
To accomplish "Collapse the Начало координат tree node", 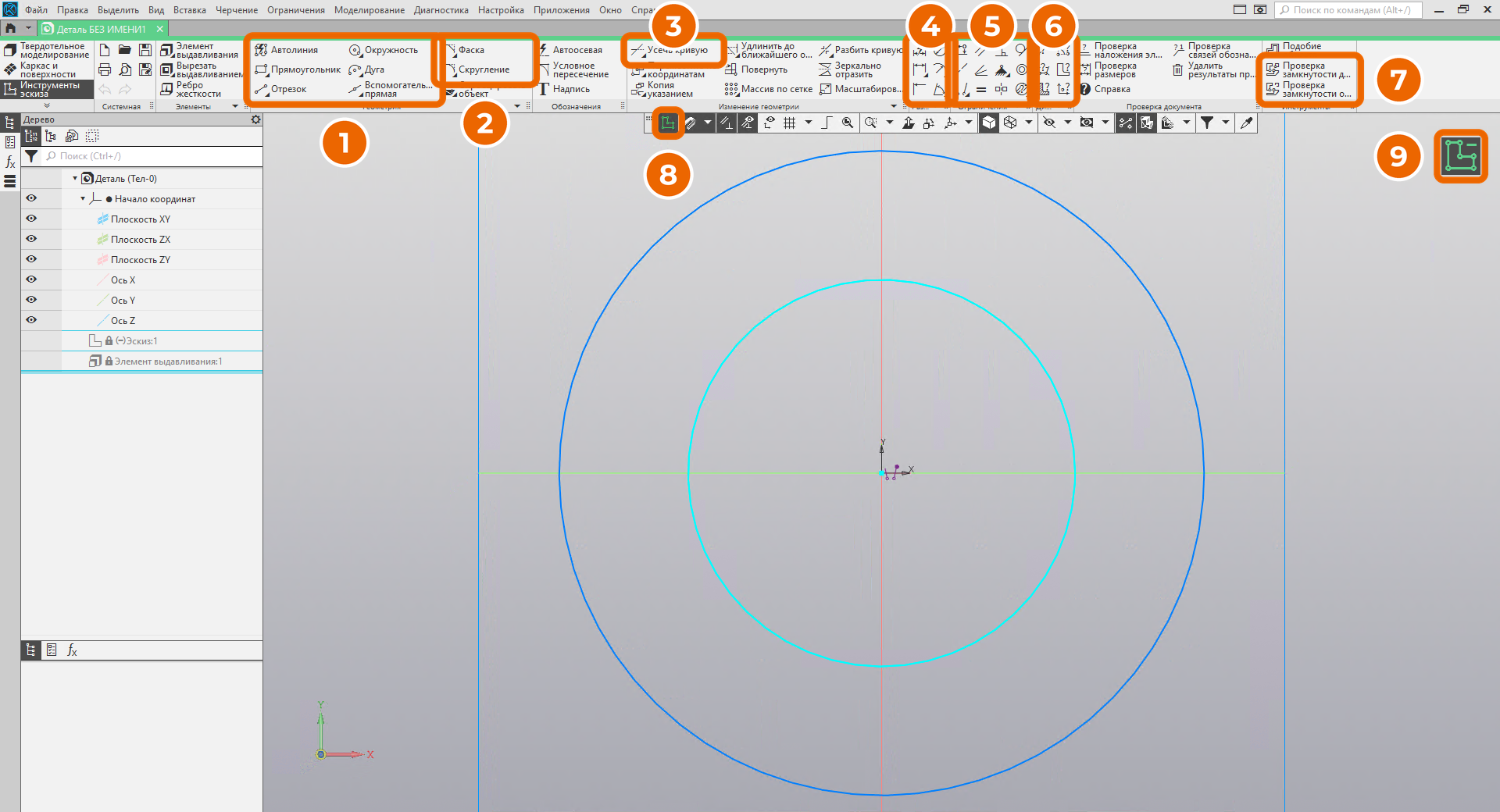I will [x=83, y=199].
